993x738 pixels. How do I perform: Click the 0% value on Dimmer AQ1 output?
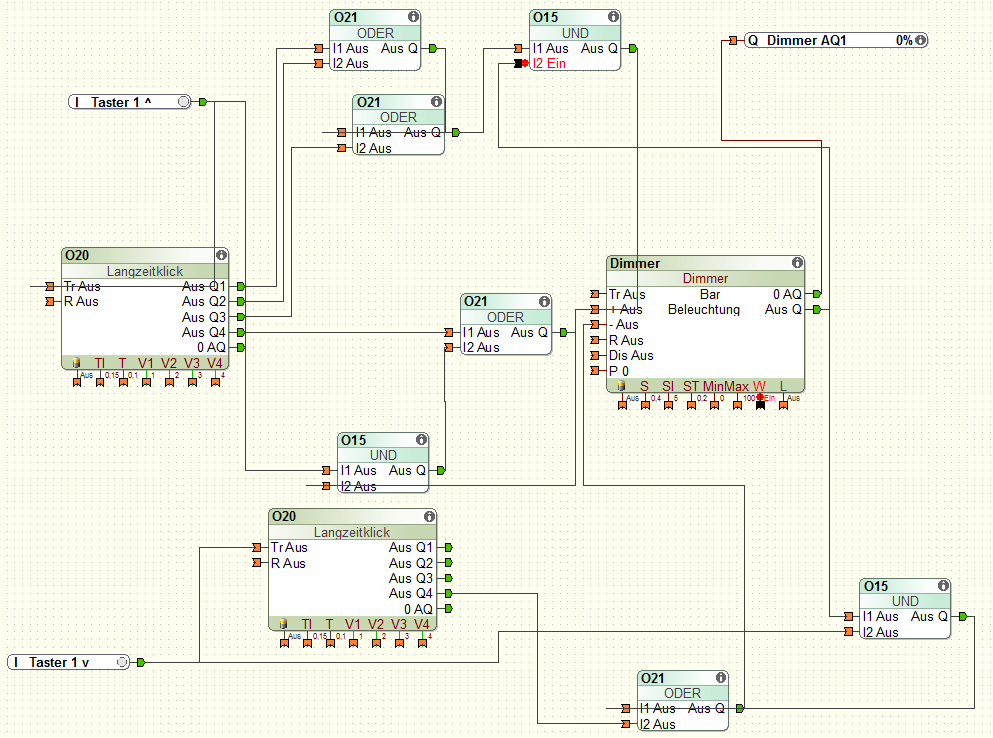(x=903, y=40)
